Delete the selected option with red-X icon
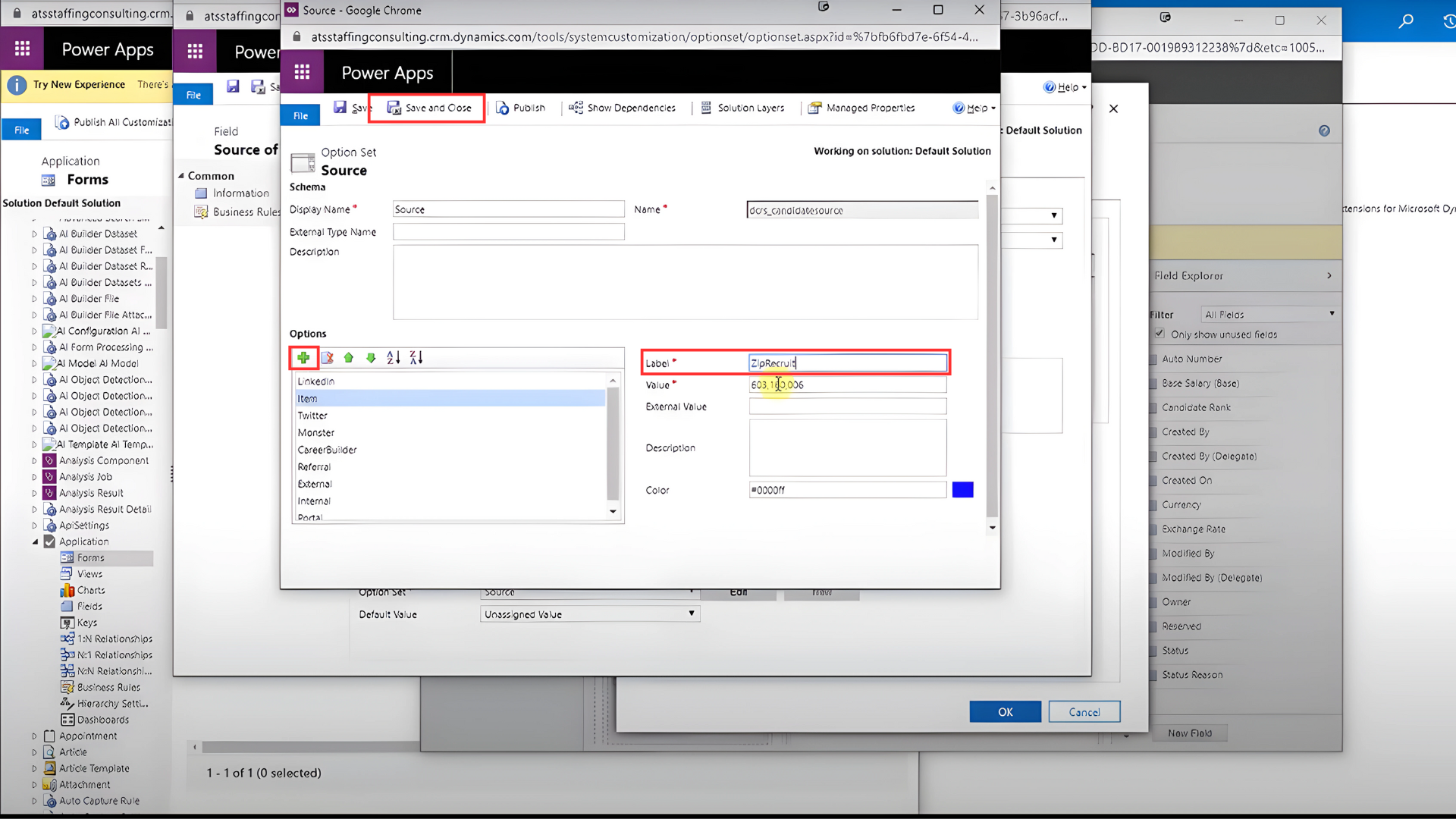This screenshot has width=1456, height=819. [x=327, y=357]
